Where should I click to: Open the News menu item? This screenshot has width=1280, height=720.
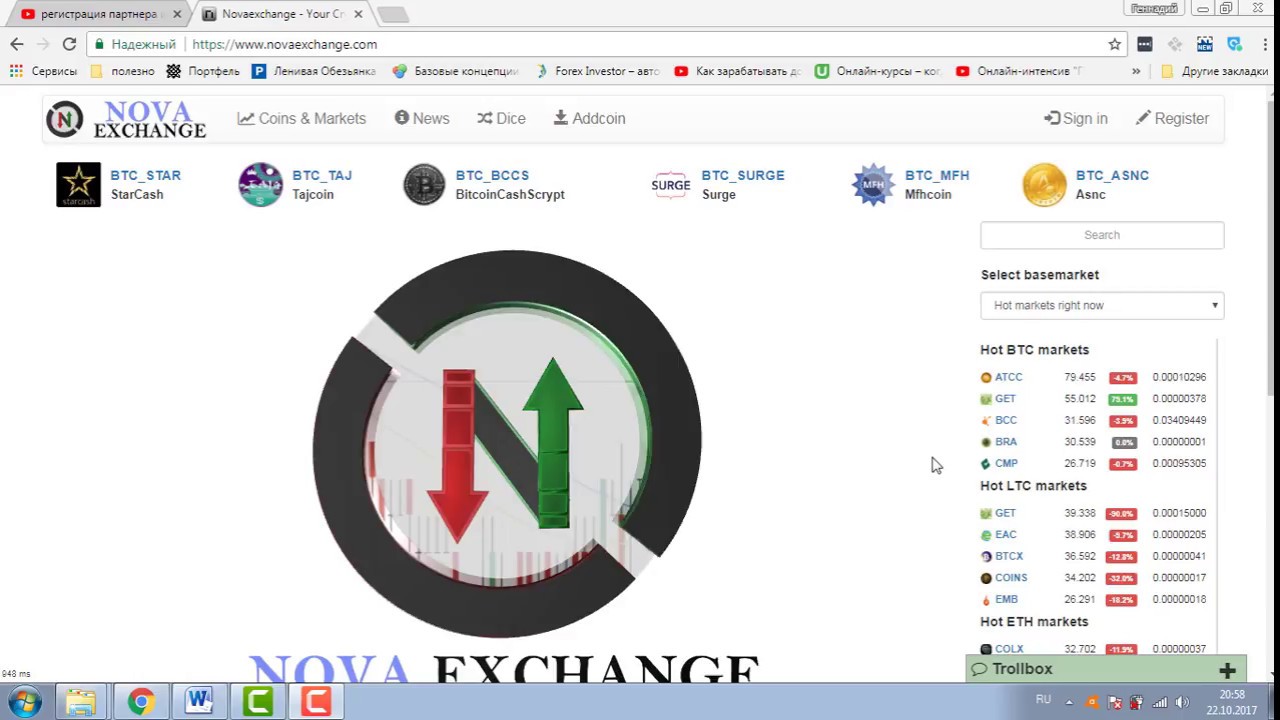pyautogui.click(x=422, y=118)
